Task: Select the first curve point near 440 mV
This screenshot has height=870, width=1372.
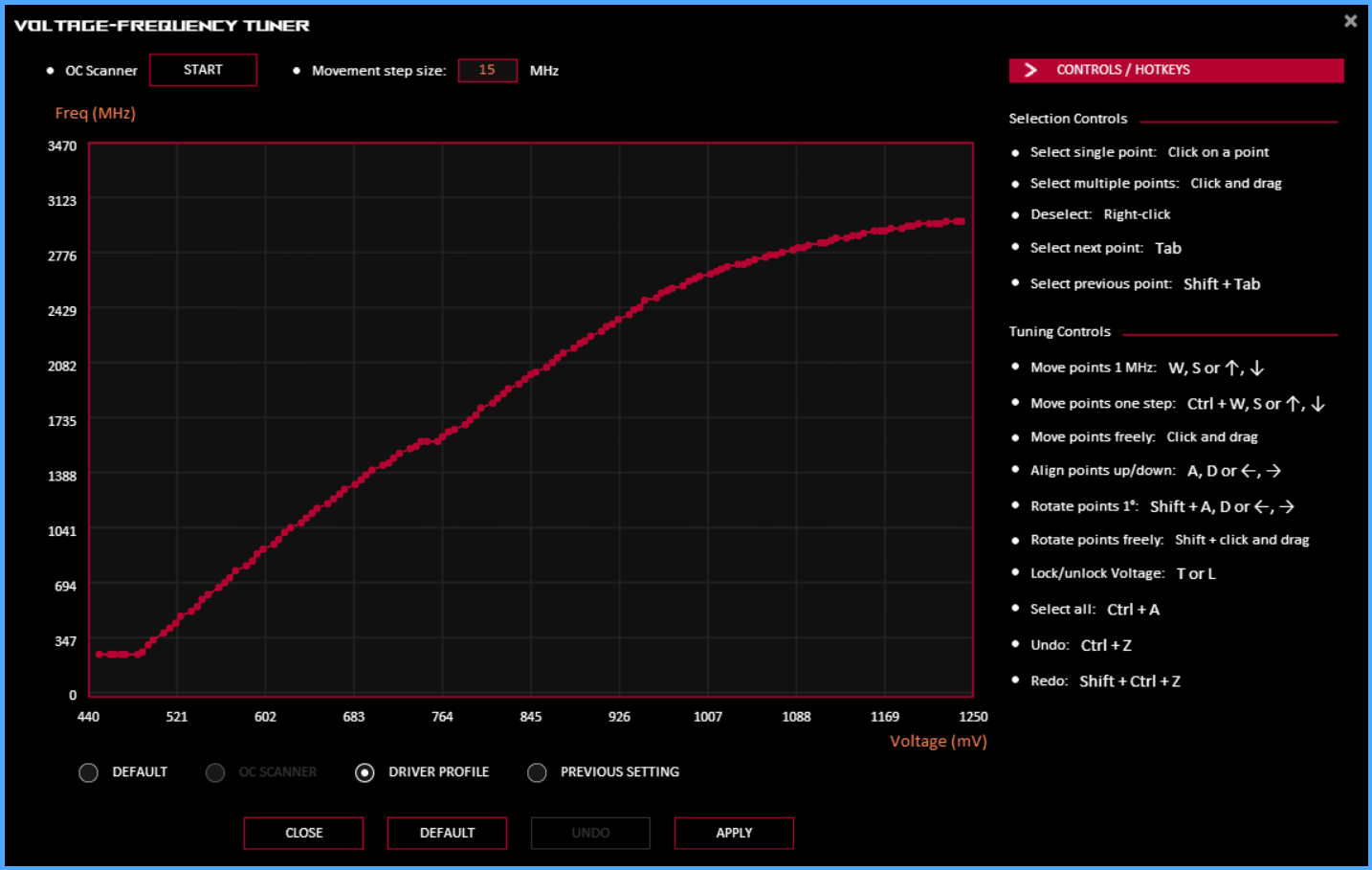Action: pyautogui.click(x=100, y=655)
